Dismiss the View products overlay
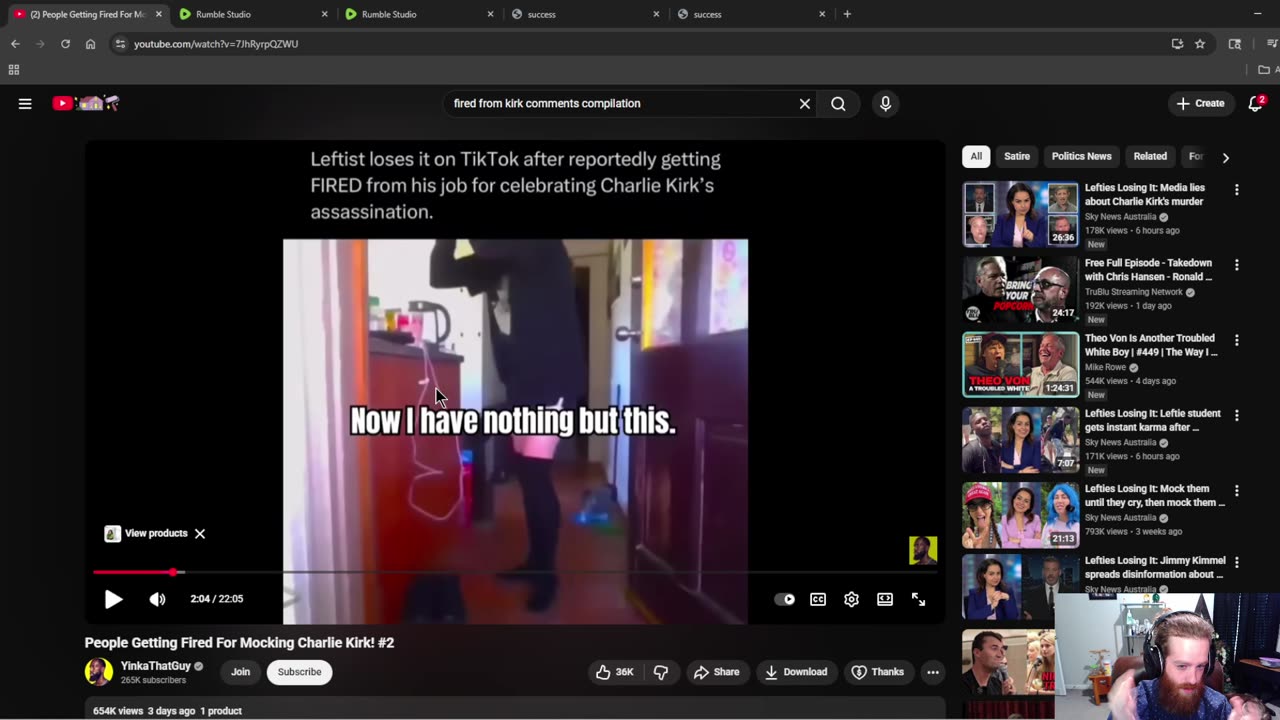 200,533
